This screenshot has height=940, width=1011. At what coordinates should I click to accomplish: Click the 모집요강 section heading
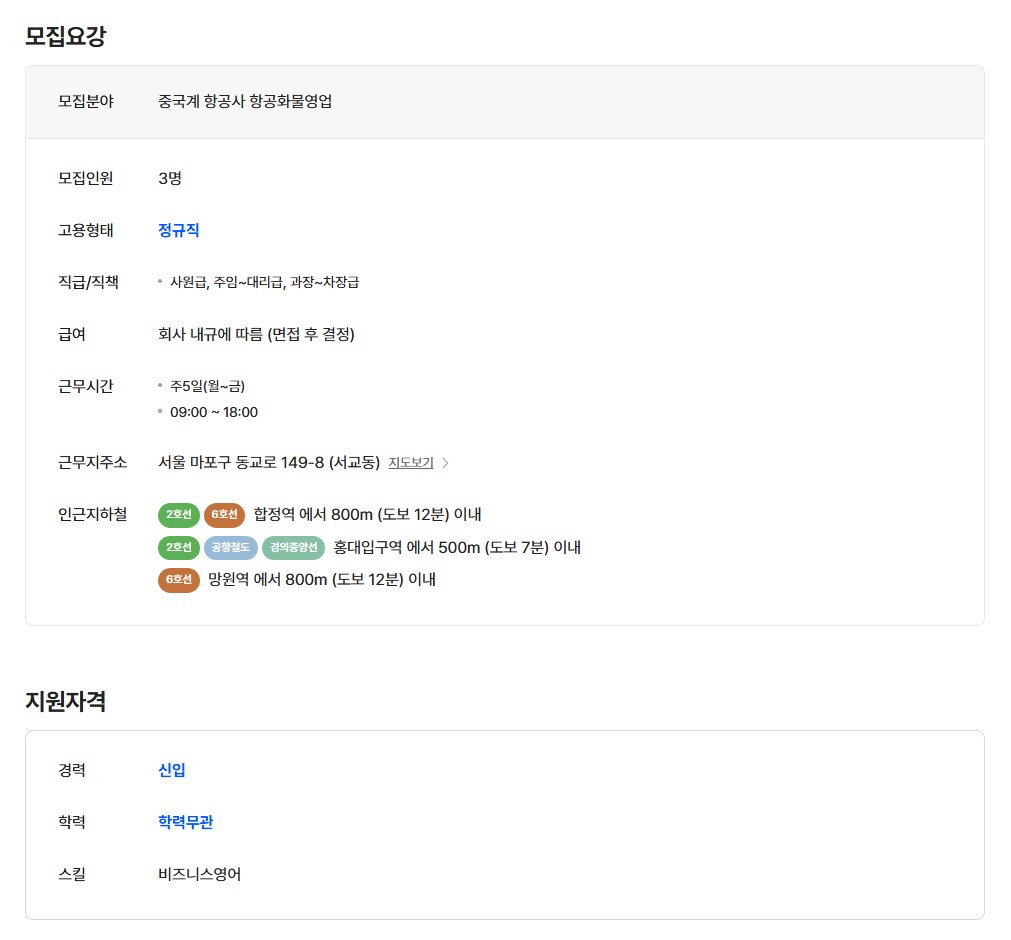coord(66,37)
